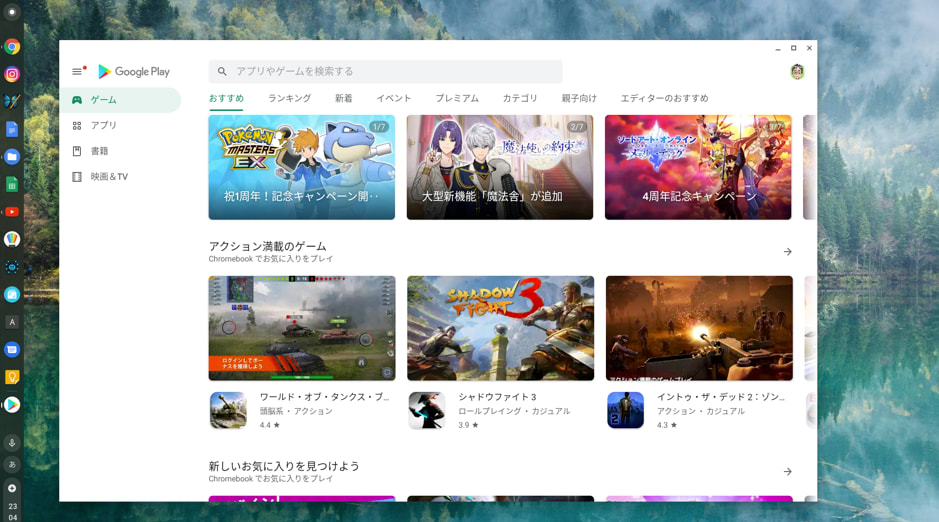Click the game controller icon beside ゲーム
The image size is (939, 522).
77,100
